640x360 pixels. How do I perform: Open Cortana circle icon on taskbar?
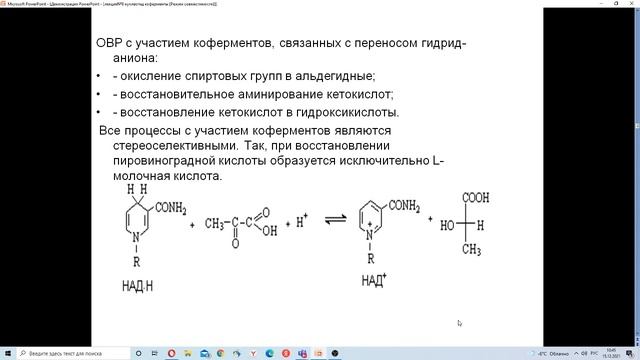[138, 353]
